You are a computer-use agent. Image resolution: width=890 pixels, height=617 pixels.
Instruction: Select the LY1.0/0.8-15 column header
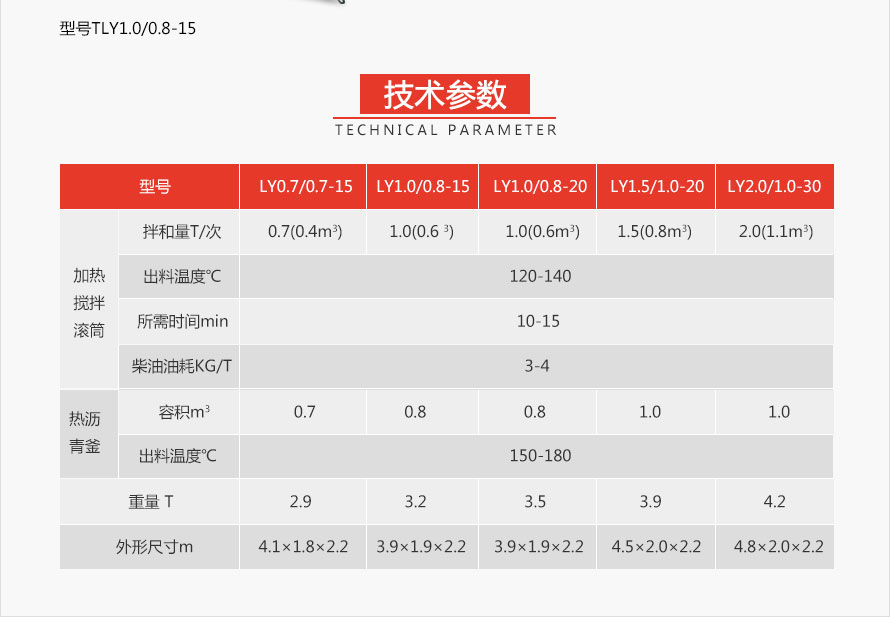coord(422,187)
